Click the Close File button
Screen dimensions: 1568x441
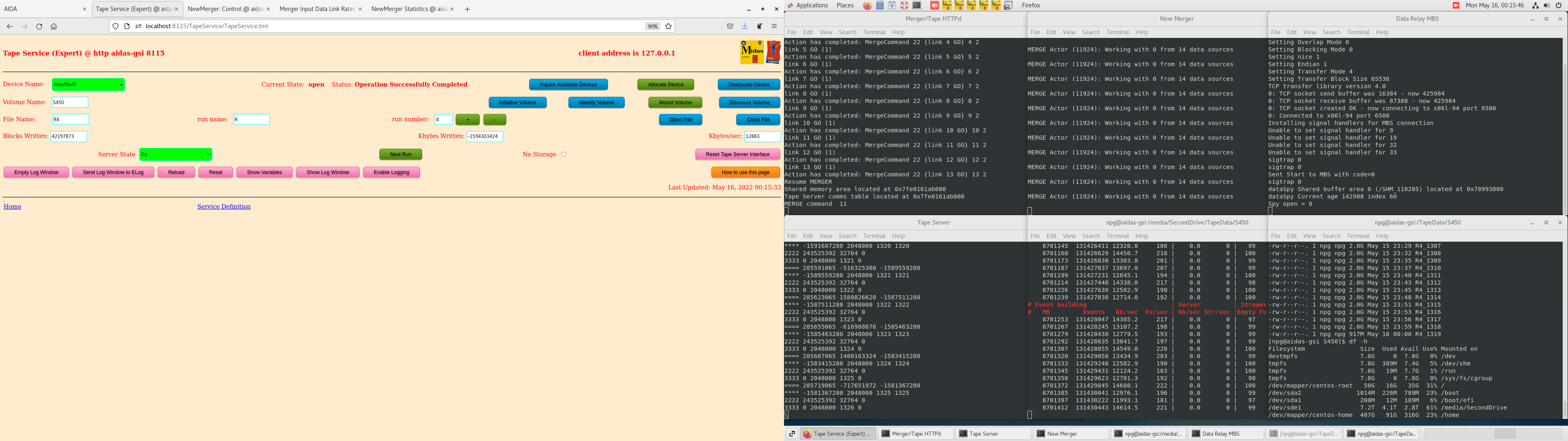[x=758, y=120]
